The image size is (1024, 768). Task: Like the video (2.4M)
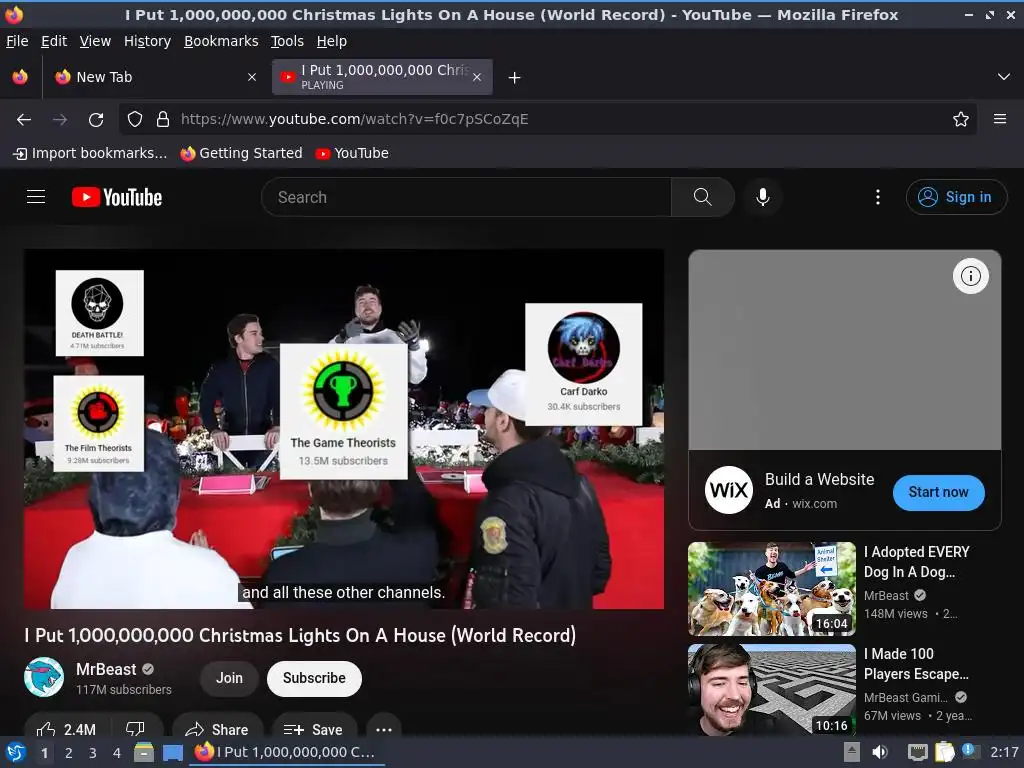coord(67,729)
